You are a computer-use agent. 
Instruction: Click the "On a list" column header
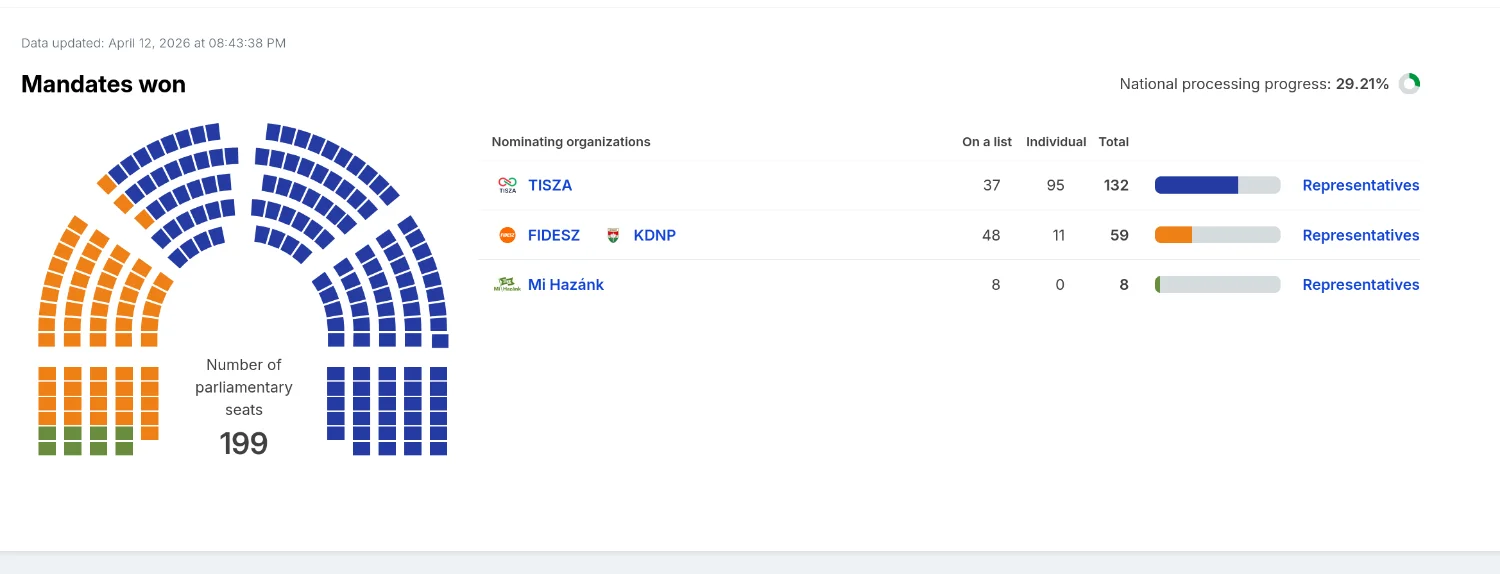987,142
